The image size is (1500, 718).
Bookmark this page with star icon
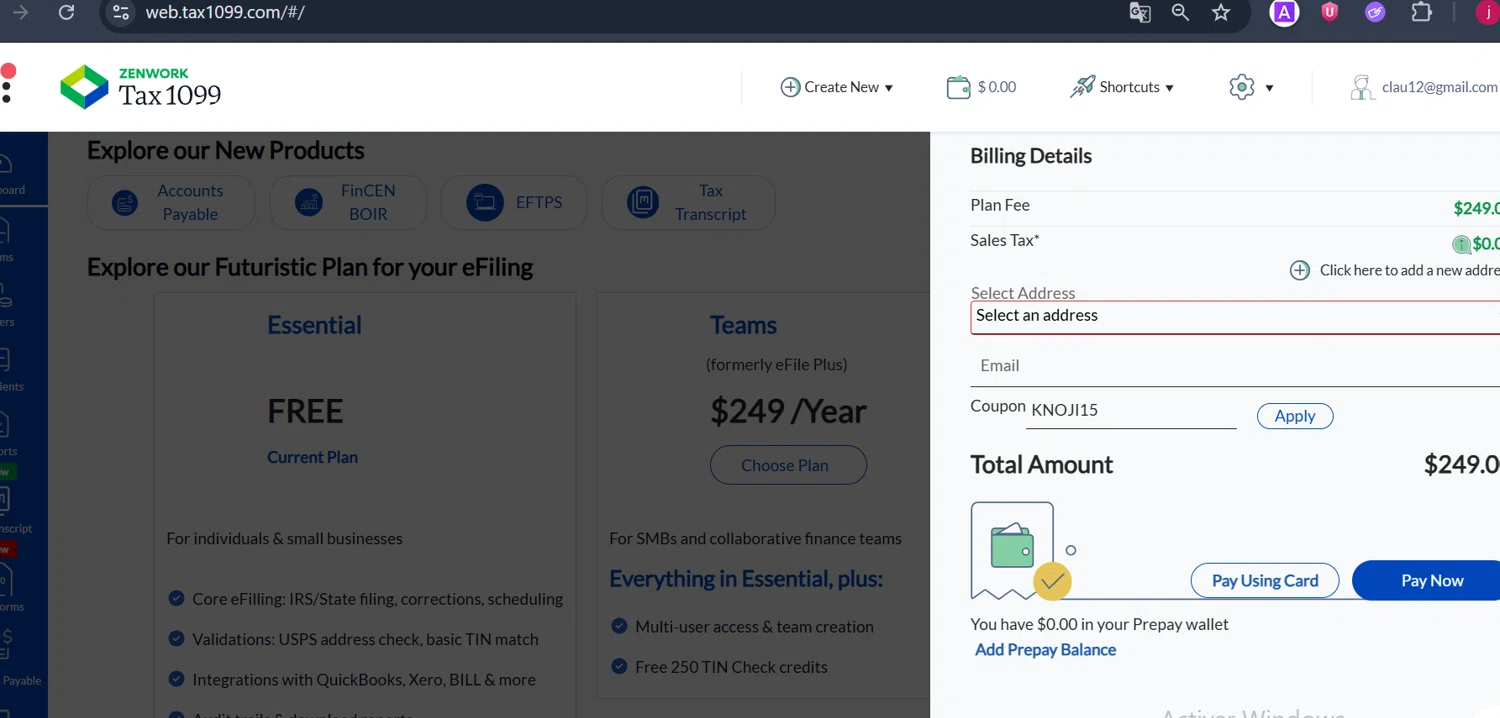(1221, 12)
